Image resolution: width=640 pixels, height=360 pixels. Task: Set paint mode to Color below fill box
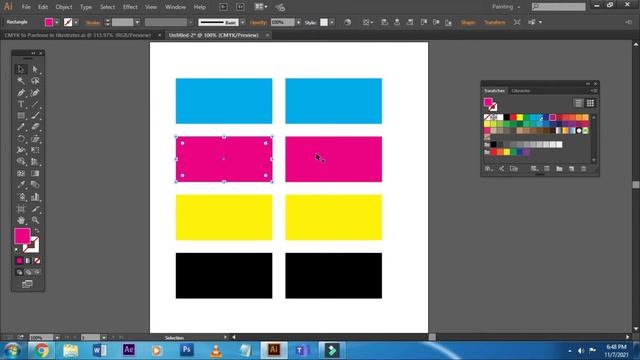point(19,260)
